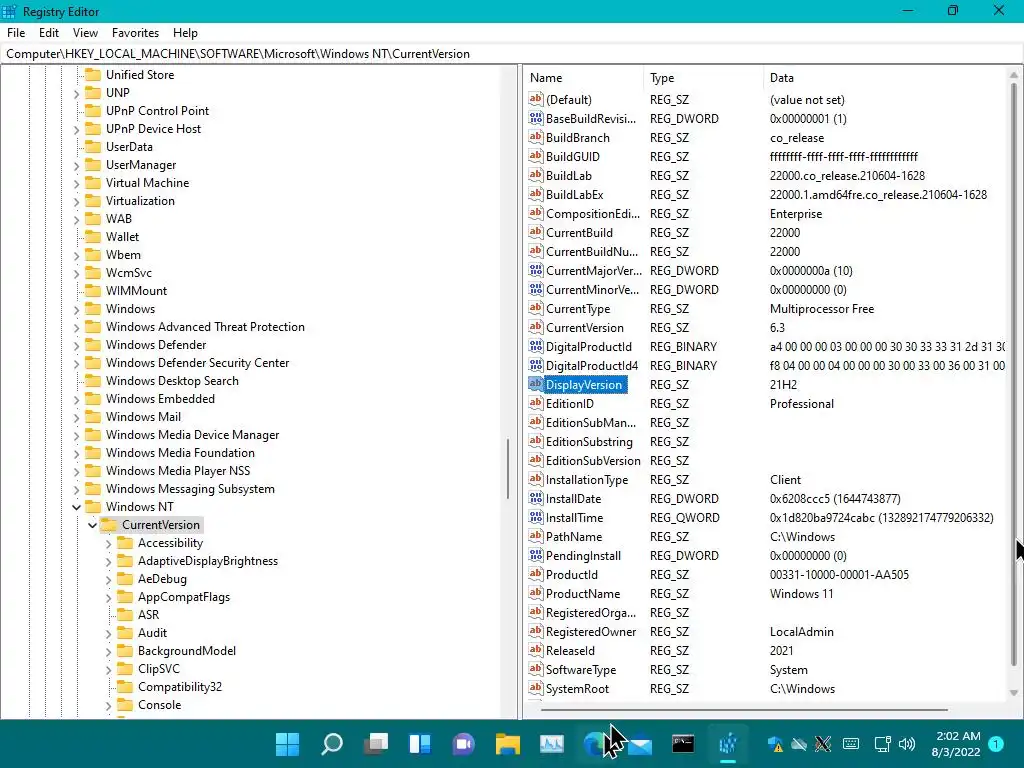1024x768 pixels.
Task: Select the Windows Messaging Subsystem key
Action: point(190,488)
